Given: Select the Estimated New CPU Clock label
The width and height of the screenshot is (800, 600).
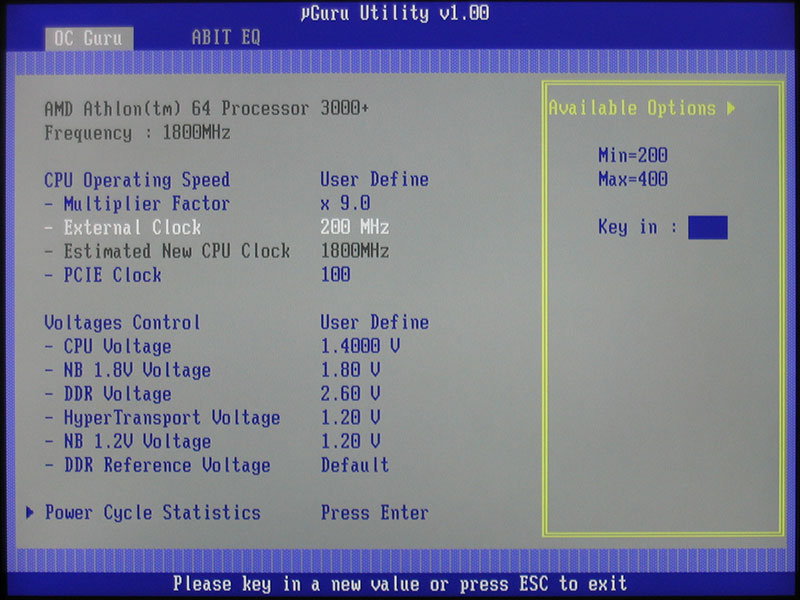Looking at the screenshot, I should tap(177, 251).
